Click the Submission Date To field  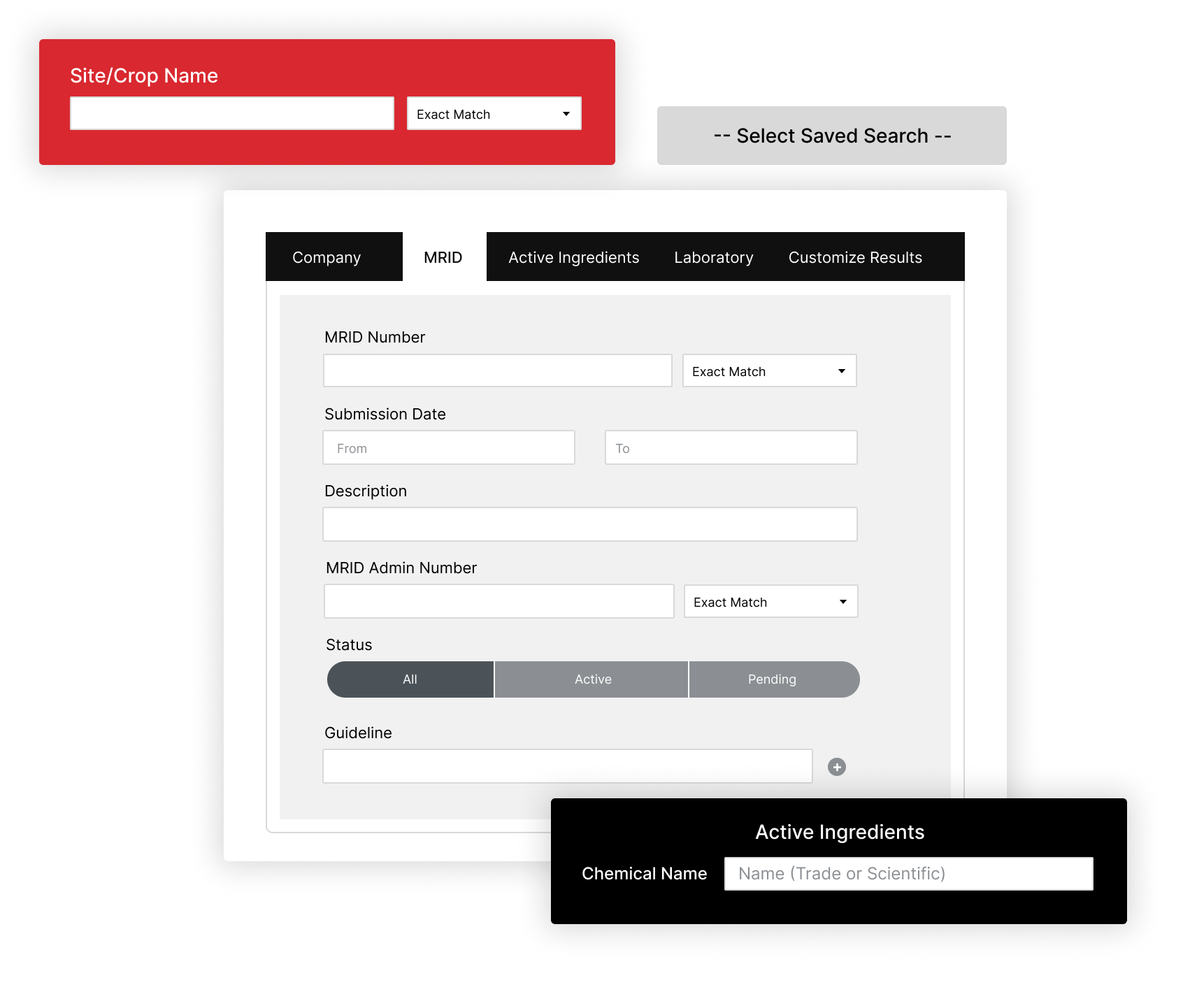(x=731, y=447)
